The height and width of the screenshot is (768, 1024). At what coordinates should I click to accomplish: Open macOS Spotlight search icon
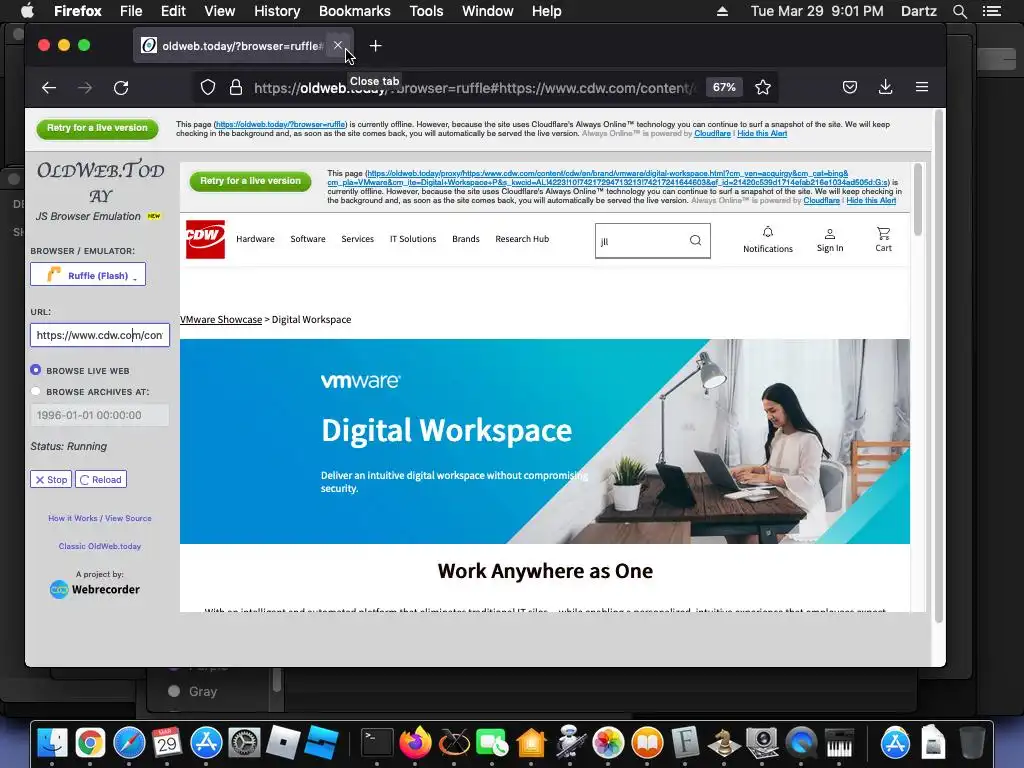959,11
